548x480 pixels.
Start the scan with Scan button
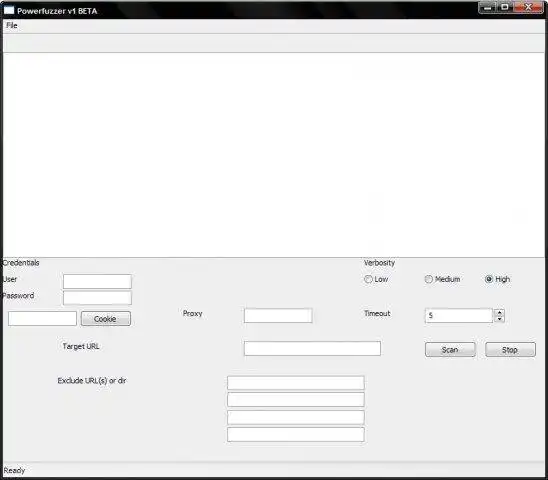[x=450, y=350]
